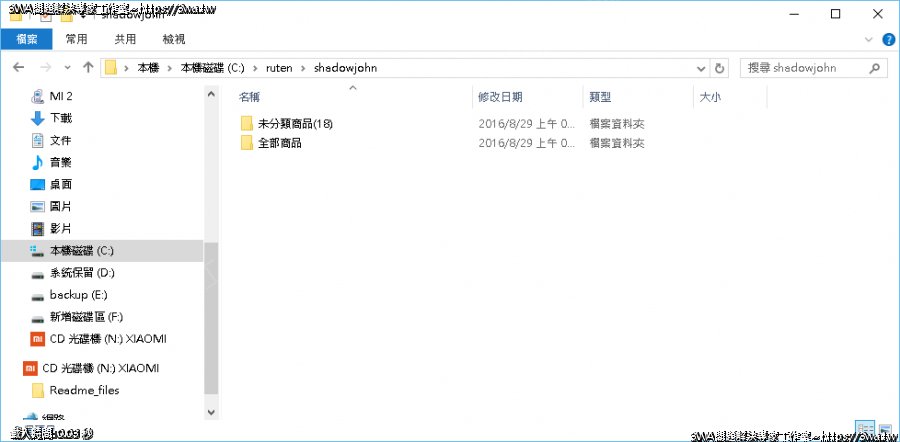The image size is (900, 442).
Task: Open the 共用 ribbon tab
Action: coord(125,39)
